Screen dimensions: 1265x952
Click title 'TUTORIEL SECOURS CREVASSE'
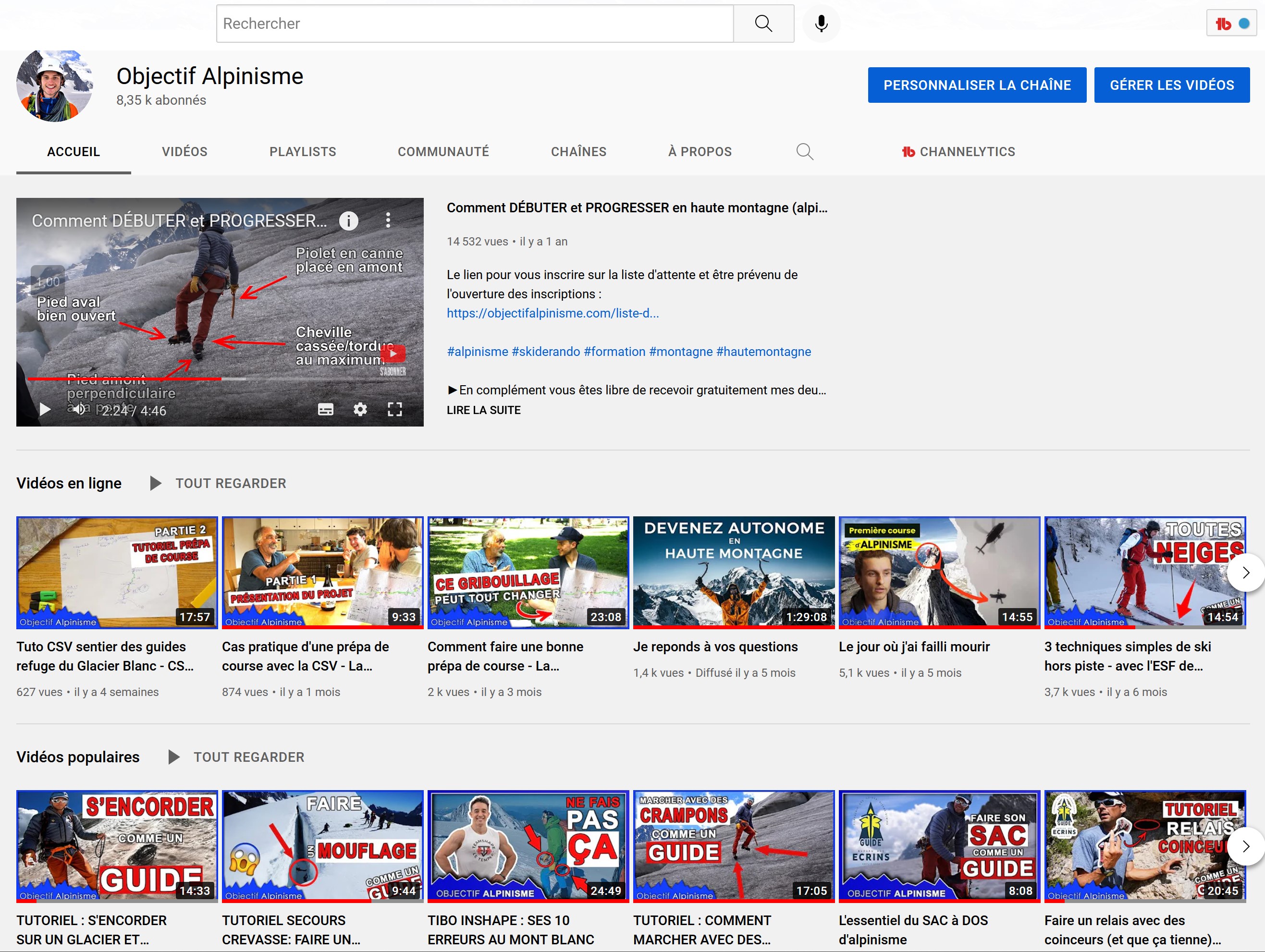pos(291,930)
